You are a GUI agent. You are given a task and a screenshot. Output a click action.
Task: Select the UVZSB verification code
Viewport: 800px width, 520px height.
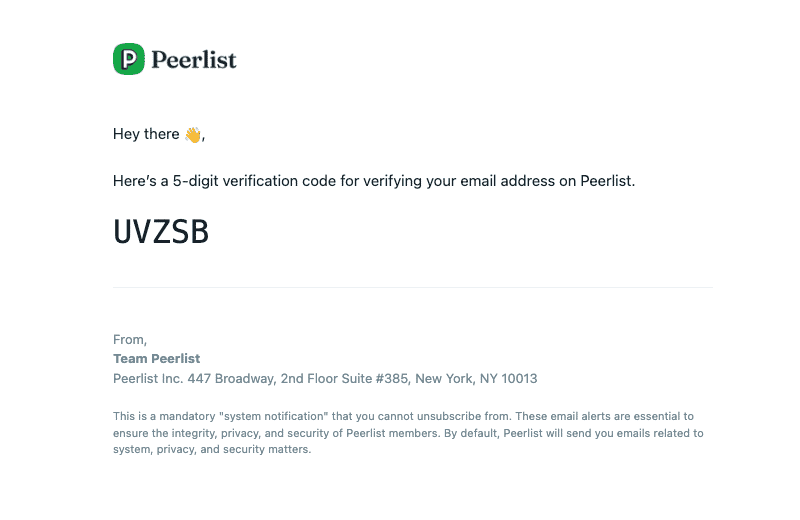coord(161,231)
